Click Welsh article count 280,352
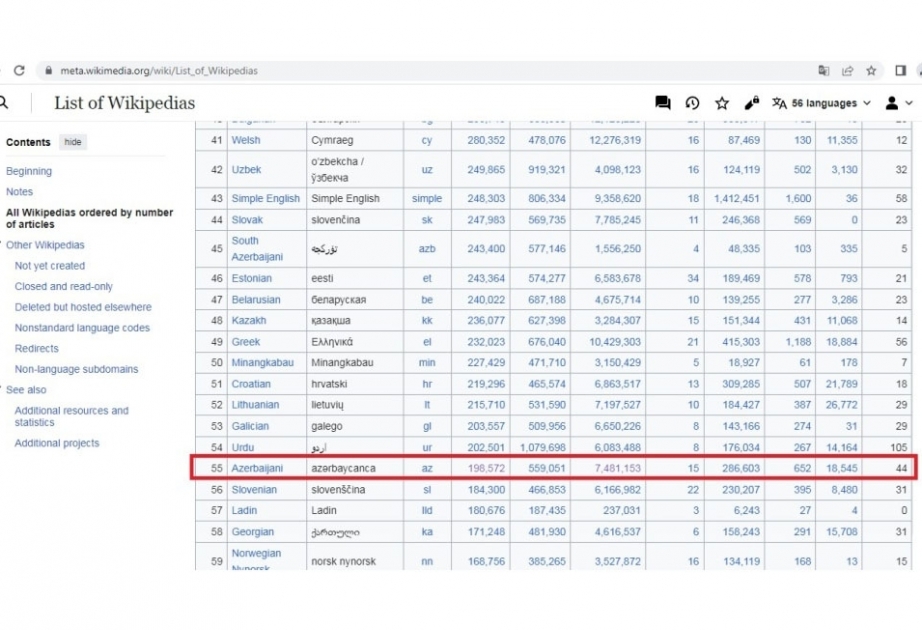922x630 pixels. [x=486, y=140]
